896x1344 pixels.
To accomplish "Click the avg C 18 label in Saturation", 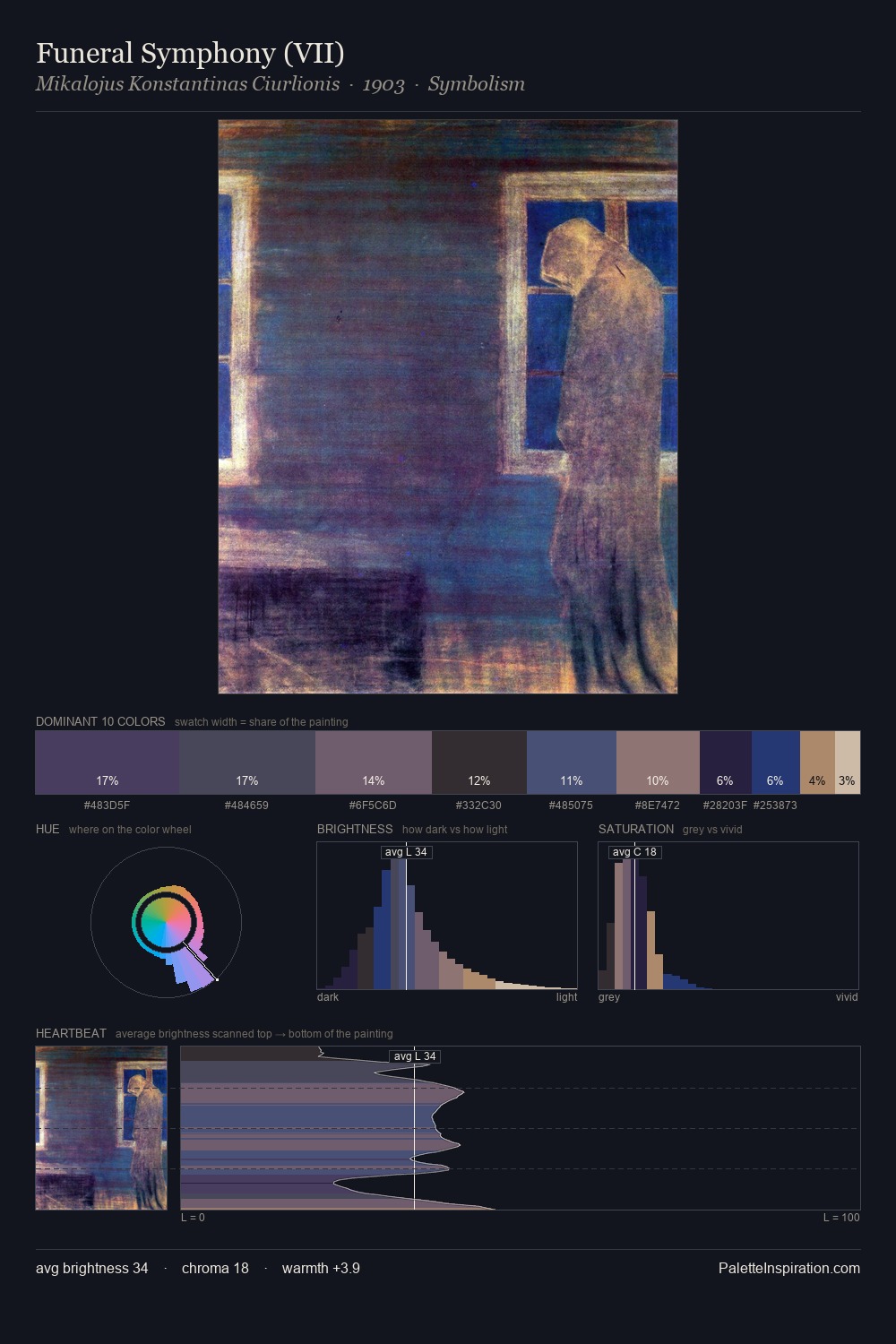I will [634, 852].
